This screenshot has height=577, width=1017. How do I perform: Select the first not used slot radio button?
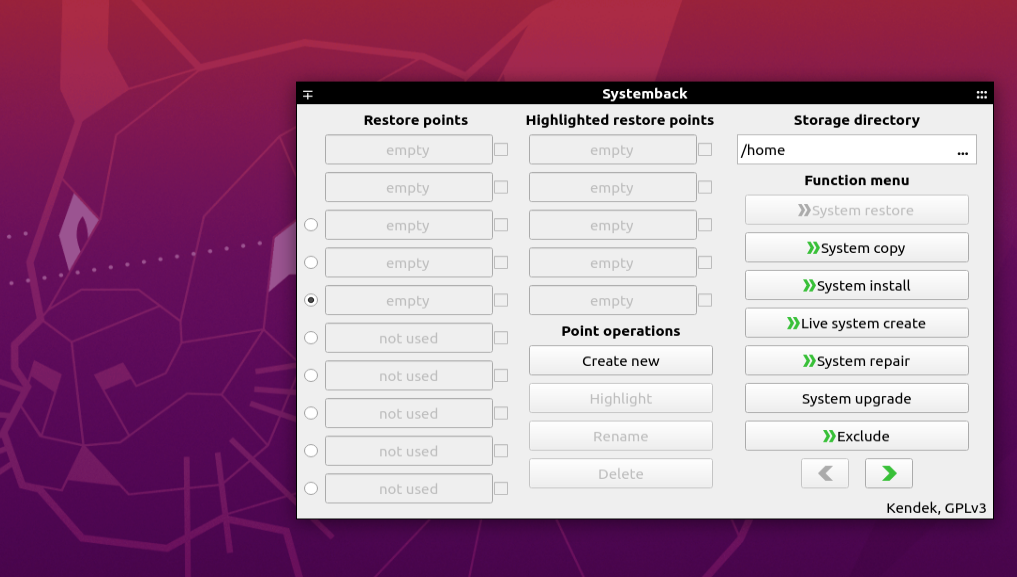tap(311, 337)
